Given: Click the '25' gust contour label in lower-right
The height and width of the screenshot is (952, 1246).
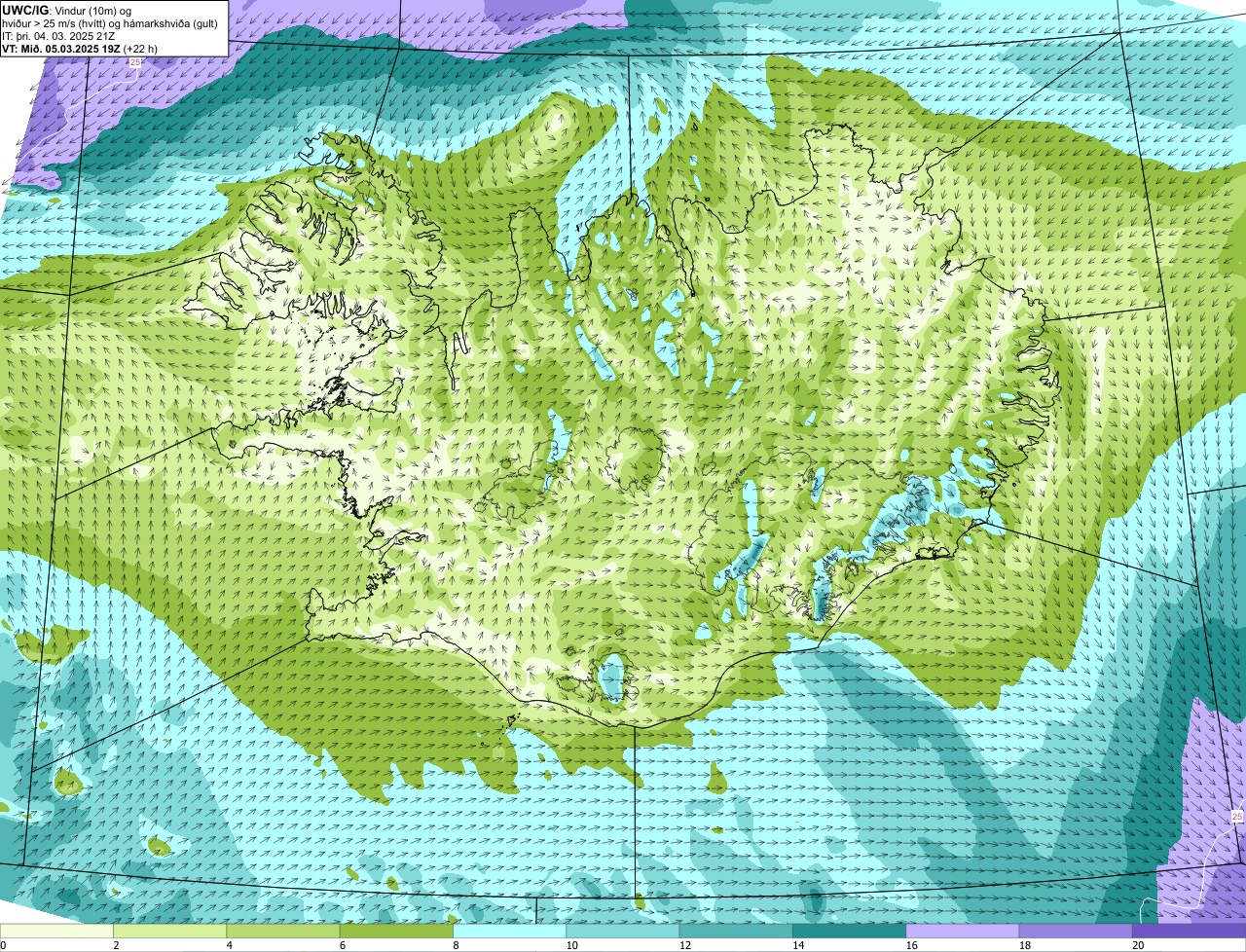Looking at the screenshot, I should tap(1237, 816).
